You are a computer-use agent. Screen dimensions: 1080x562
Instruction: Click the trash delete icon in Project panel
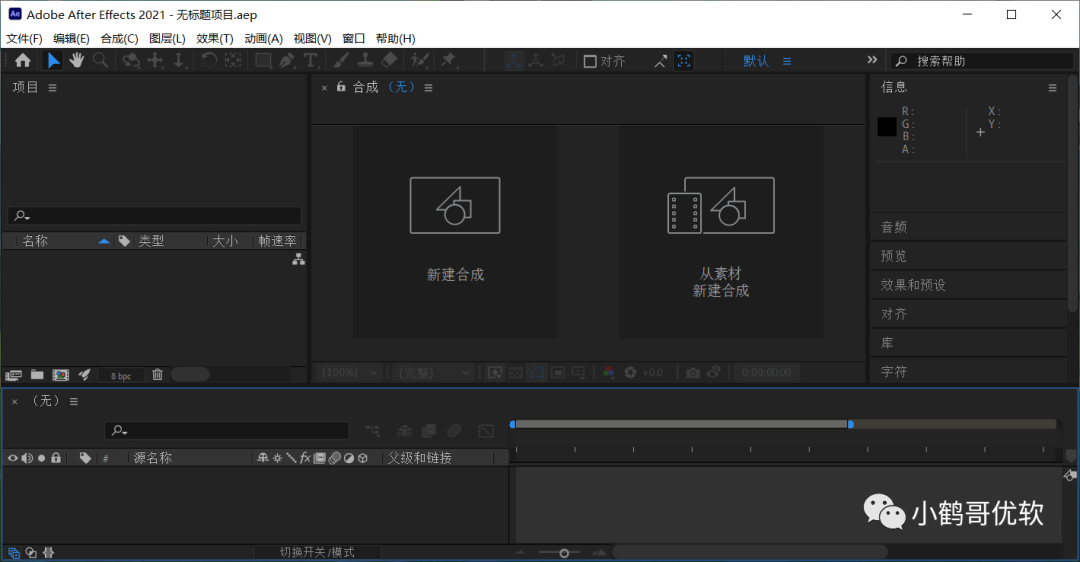[158, 375]
